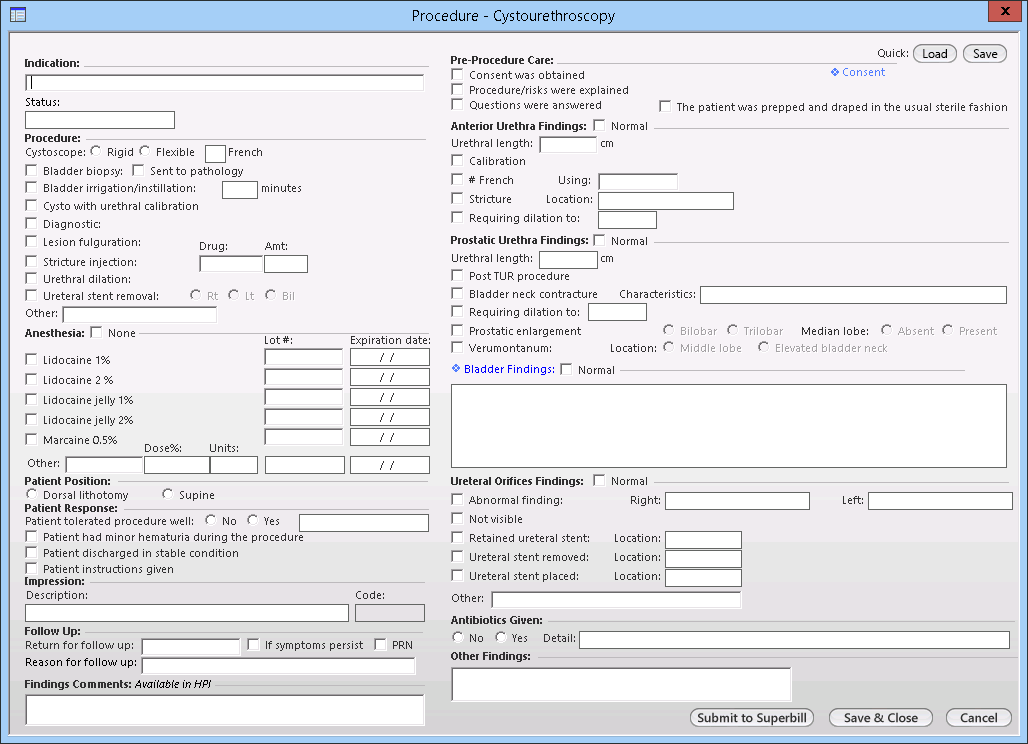
Task: Check the PRN follow up box
Action: [x=380, y=644]
